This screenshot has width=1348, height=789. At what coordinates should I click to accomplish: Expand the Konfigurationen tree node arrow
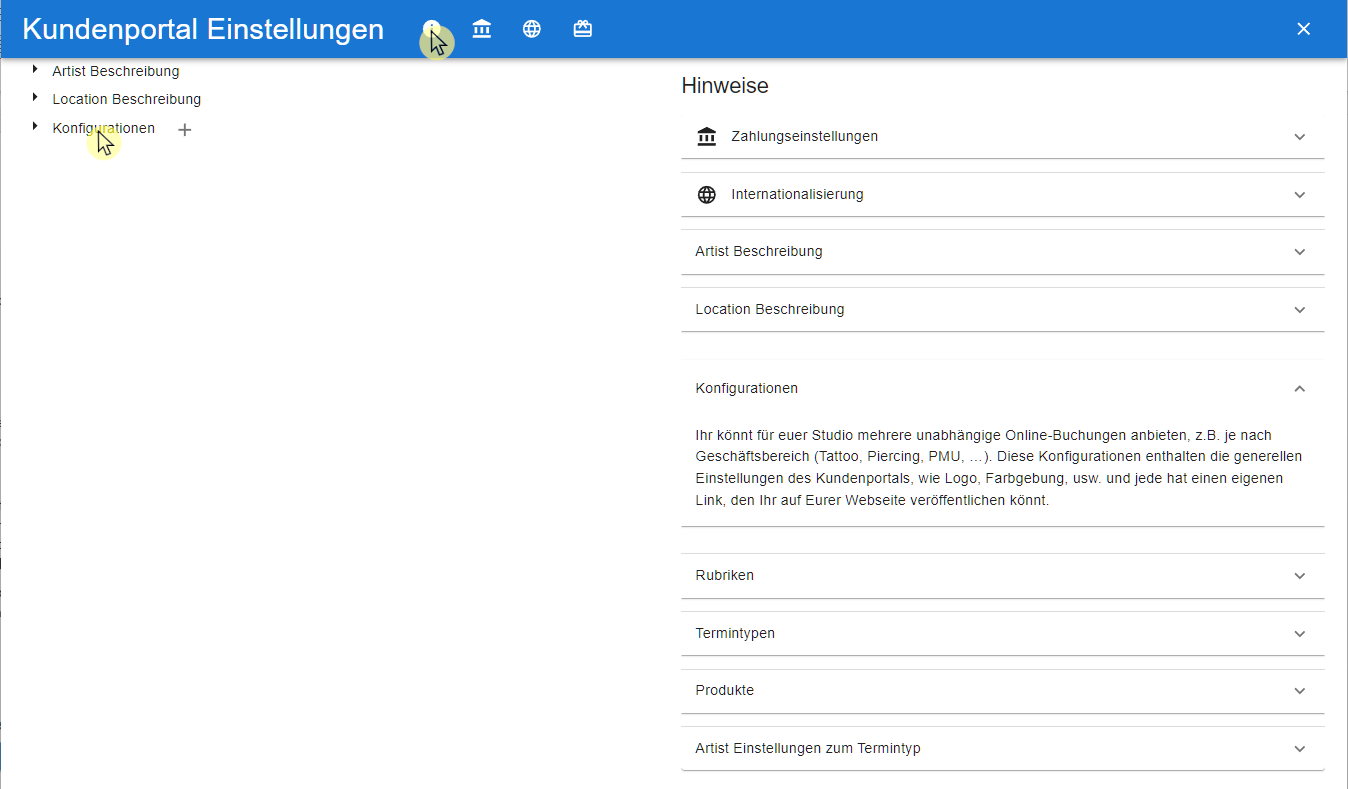[35, 126]
